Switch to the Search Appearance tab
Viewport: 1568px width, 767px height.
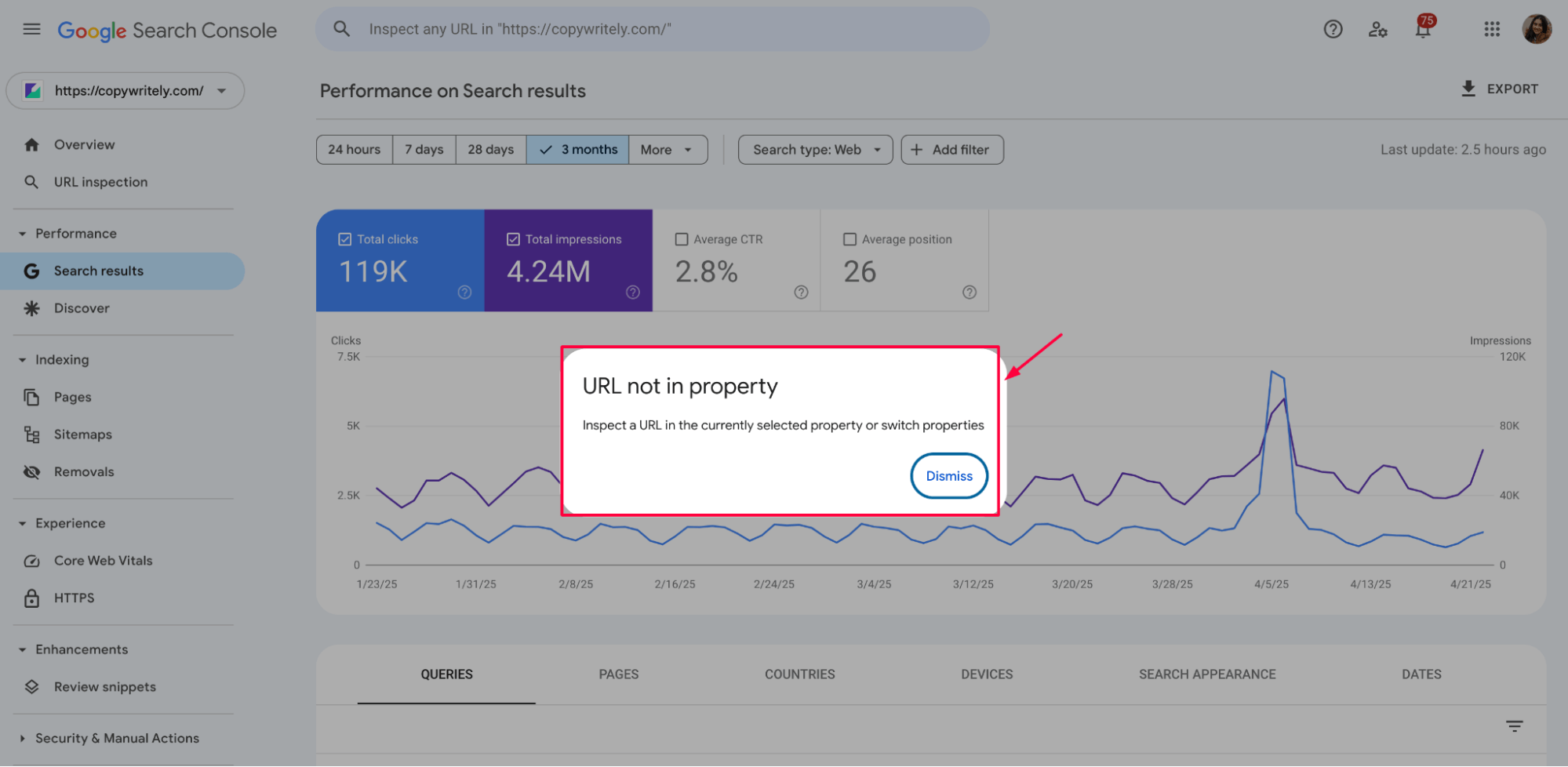coord(1207,674)
